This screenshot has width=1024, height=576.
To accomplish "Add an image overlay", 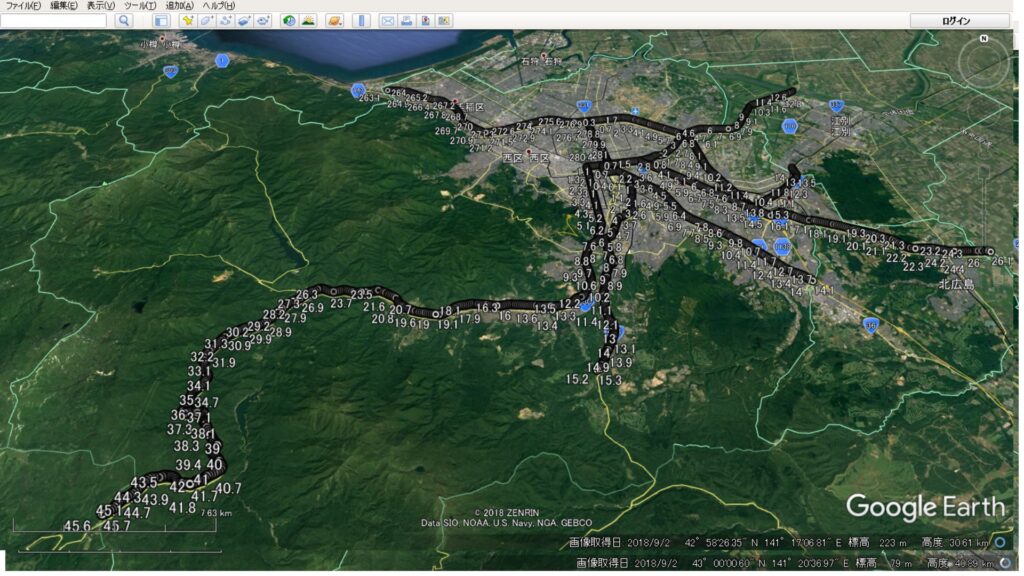I will click(244, 20).
